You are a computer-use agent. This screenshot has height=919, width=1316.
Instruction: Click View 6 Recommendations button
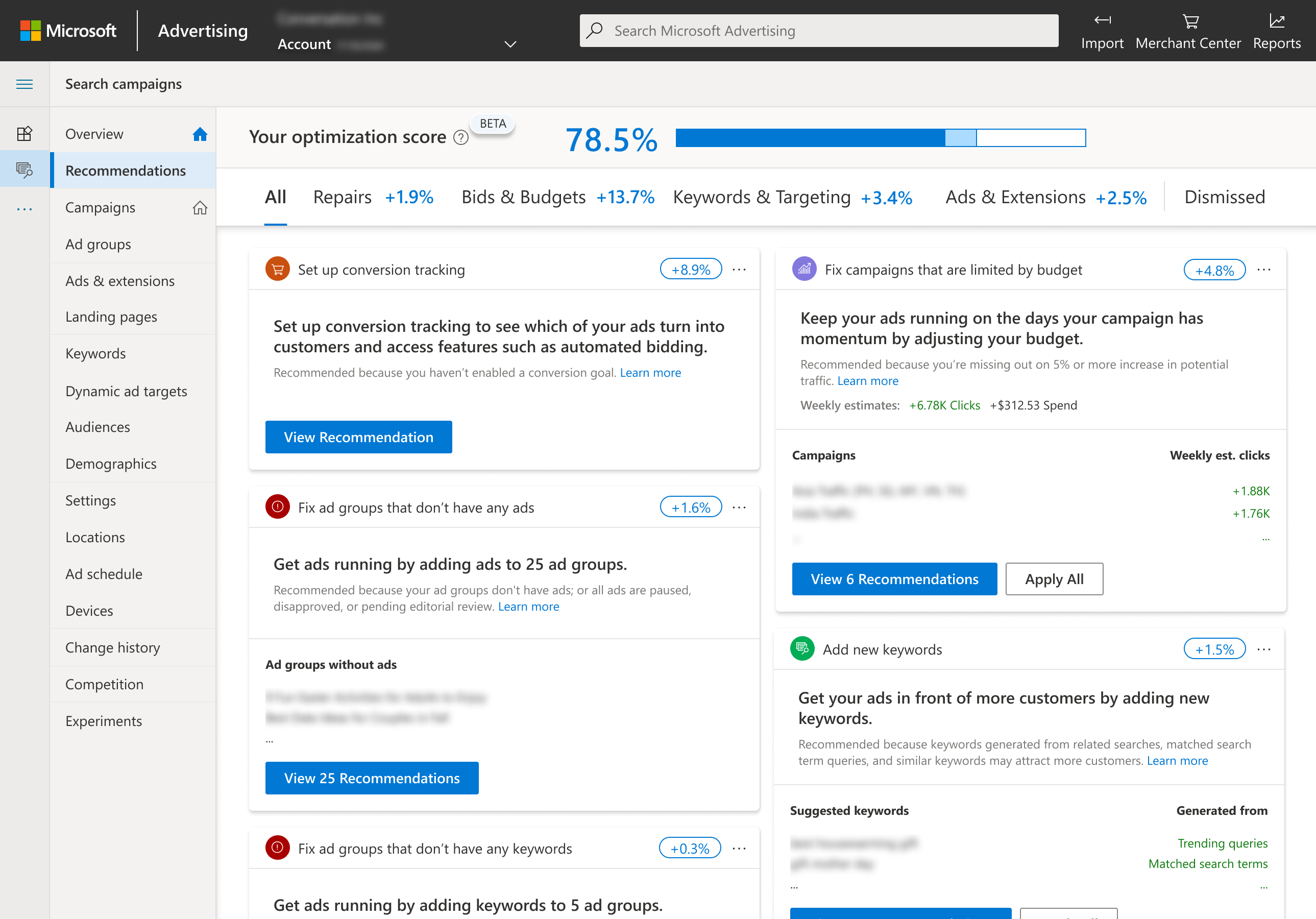pyautogui.click(x=894, y=579)
